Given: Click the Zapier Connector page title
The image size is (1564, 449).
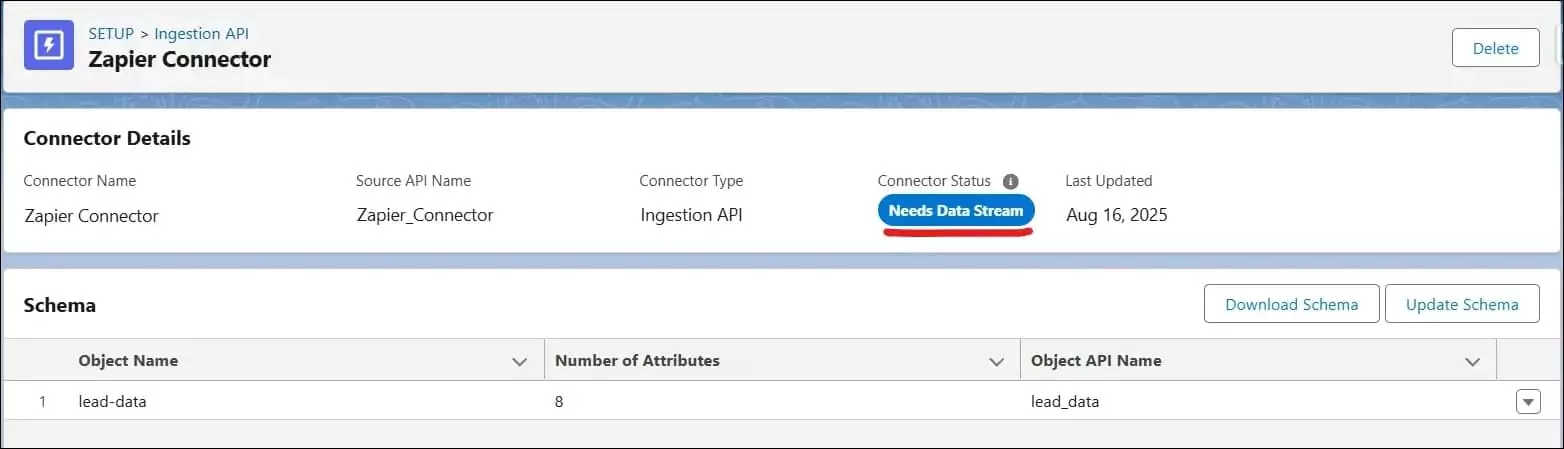Looking at the screenshot, I should pos(180,59).
